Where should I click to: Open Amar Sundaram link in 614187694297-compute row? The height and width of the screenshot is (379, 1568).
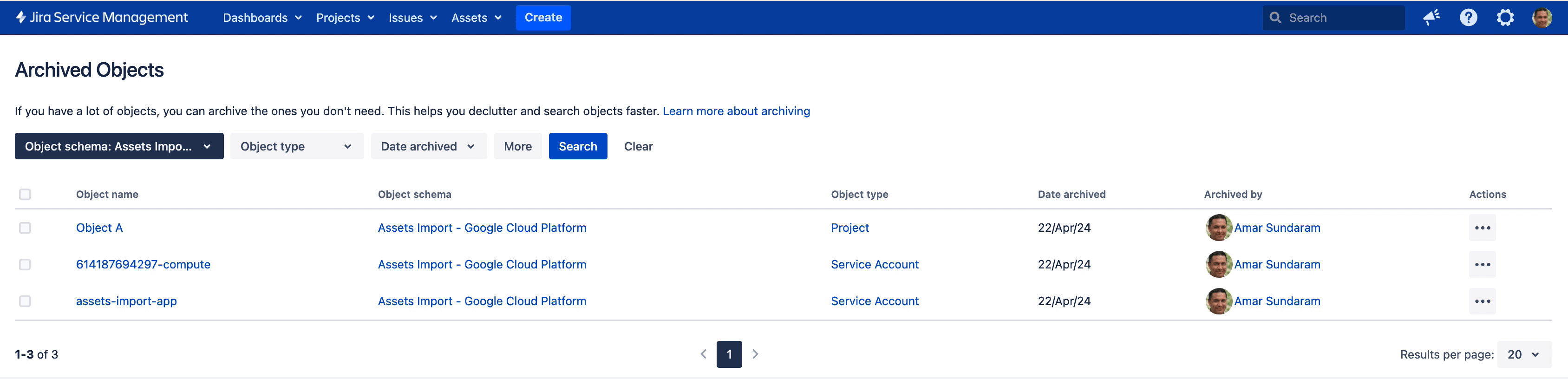(1277, 265)
